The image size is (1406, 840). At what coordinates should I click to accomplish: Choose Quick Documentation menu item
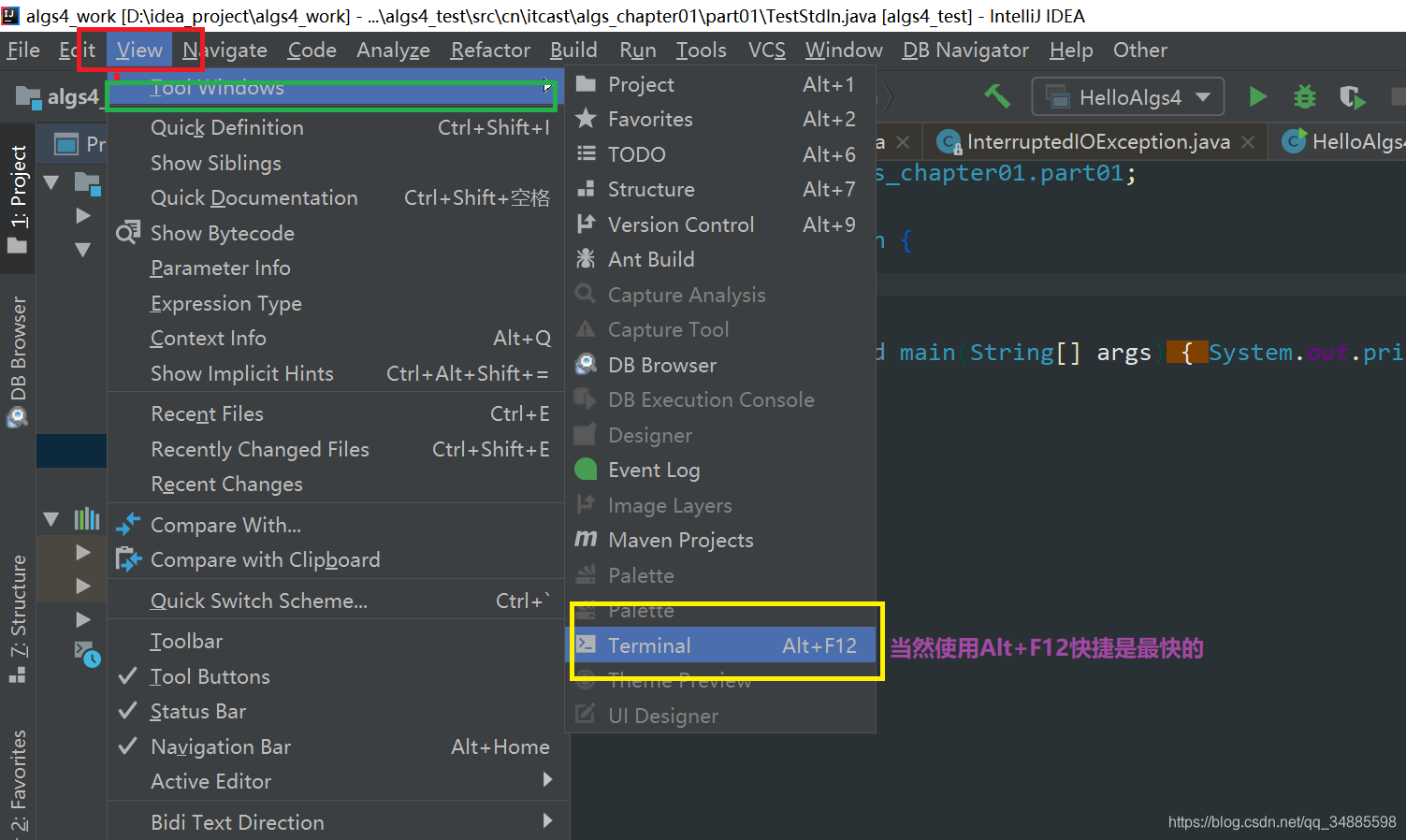coord(338,197)
